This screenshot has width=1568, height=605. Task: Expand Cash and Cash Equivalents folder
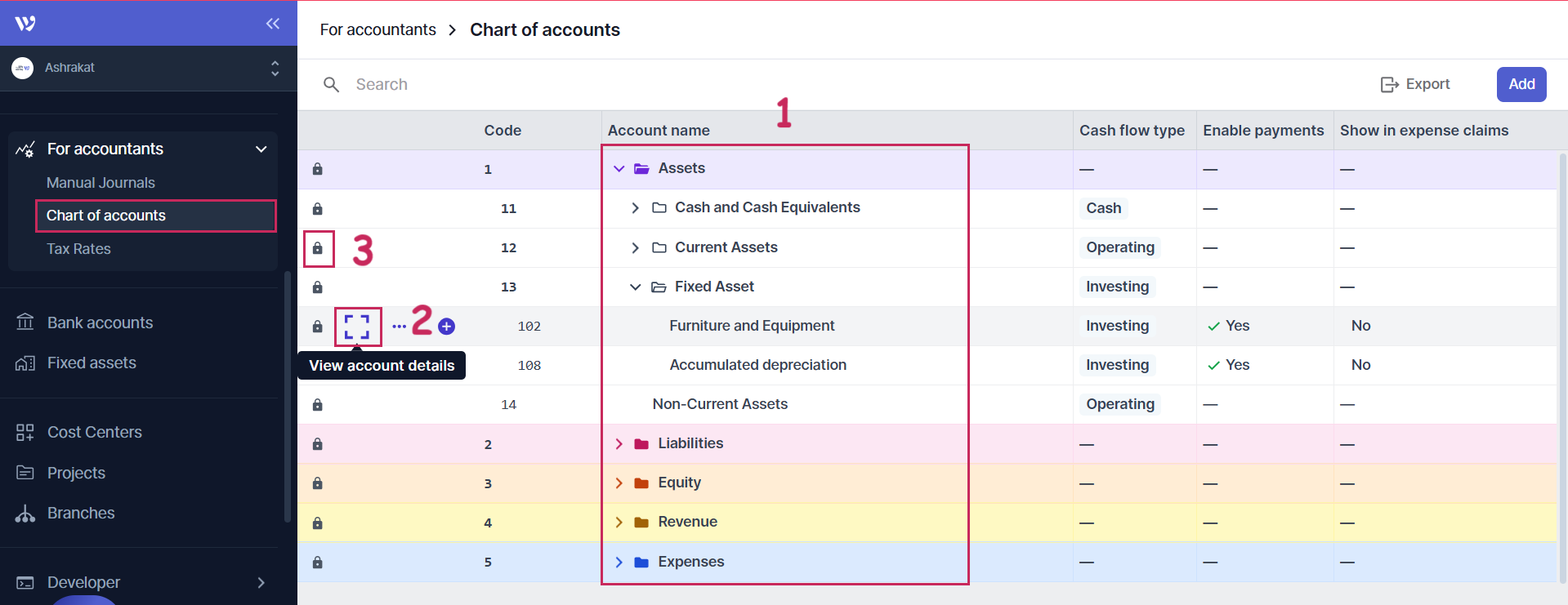click(635, 208)
